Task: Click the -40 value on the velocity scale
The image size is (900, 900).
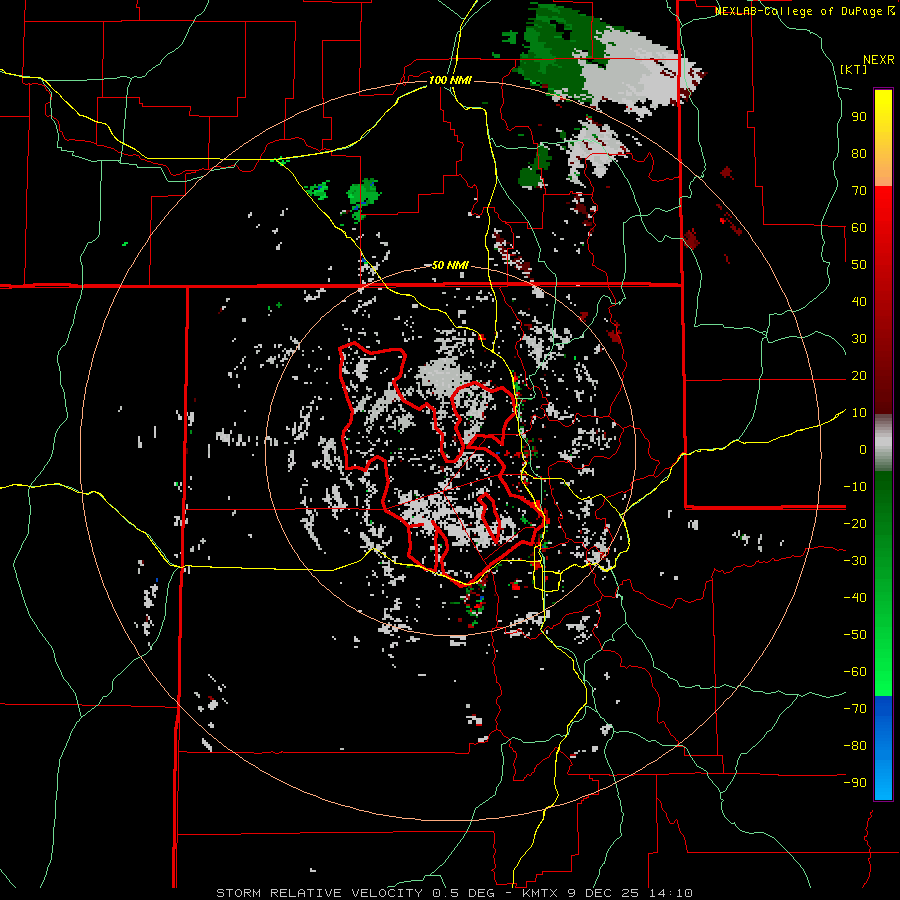Action: coord(855,598)
